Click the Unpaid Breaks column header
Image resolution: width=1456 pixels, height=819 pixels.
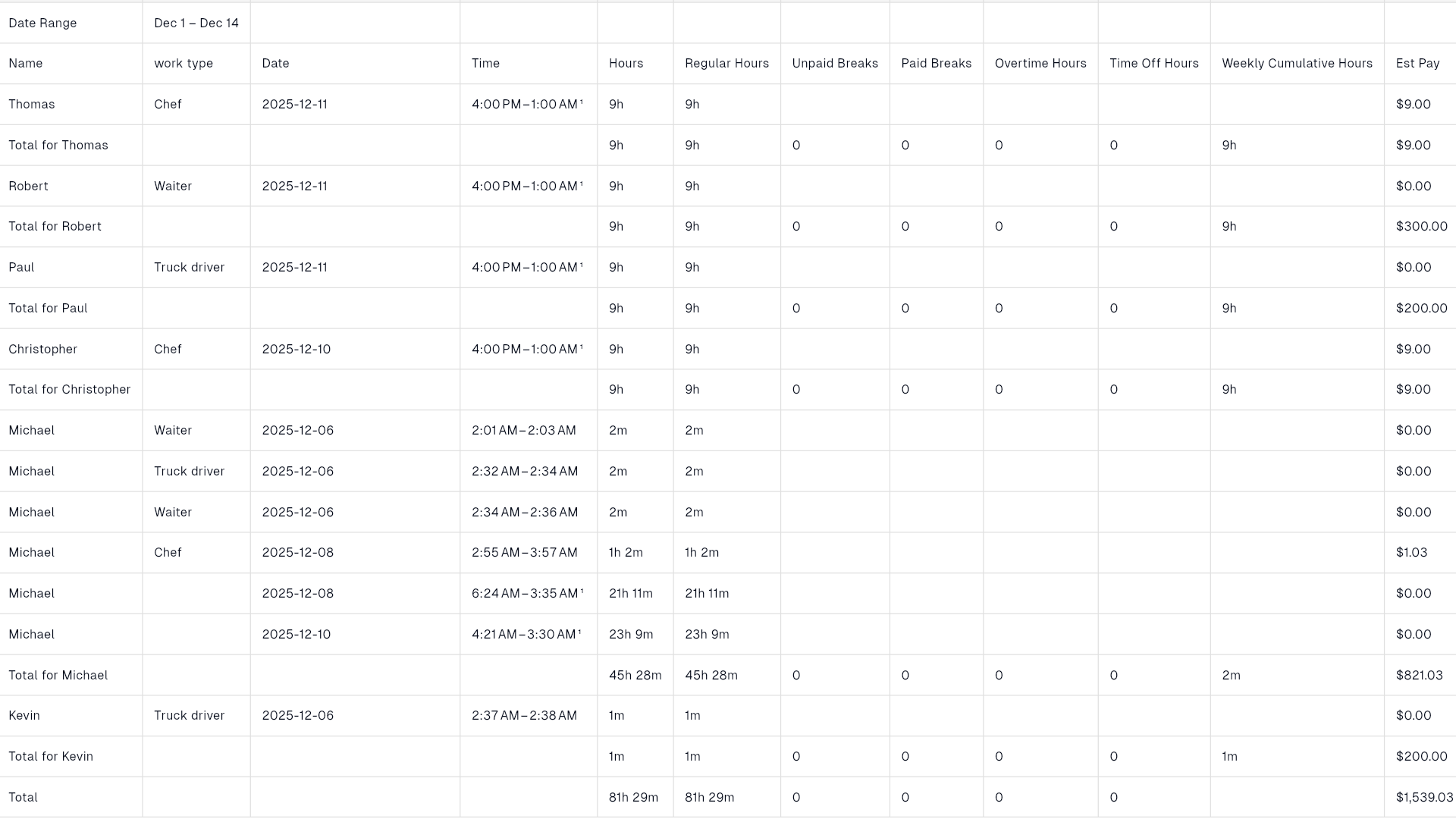click(x=835, y=64)
